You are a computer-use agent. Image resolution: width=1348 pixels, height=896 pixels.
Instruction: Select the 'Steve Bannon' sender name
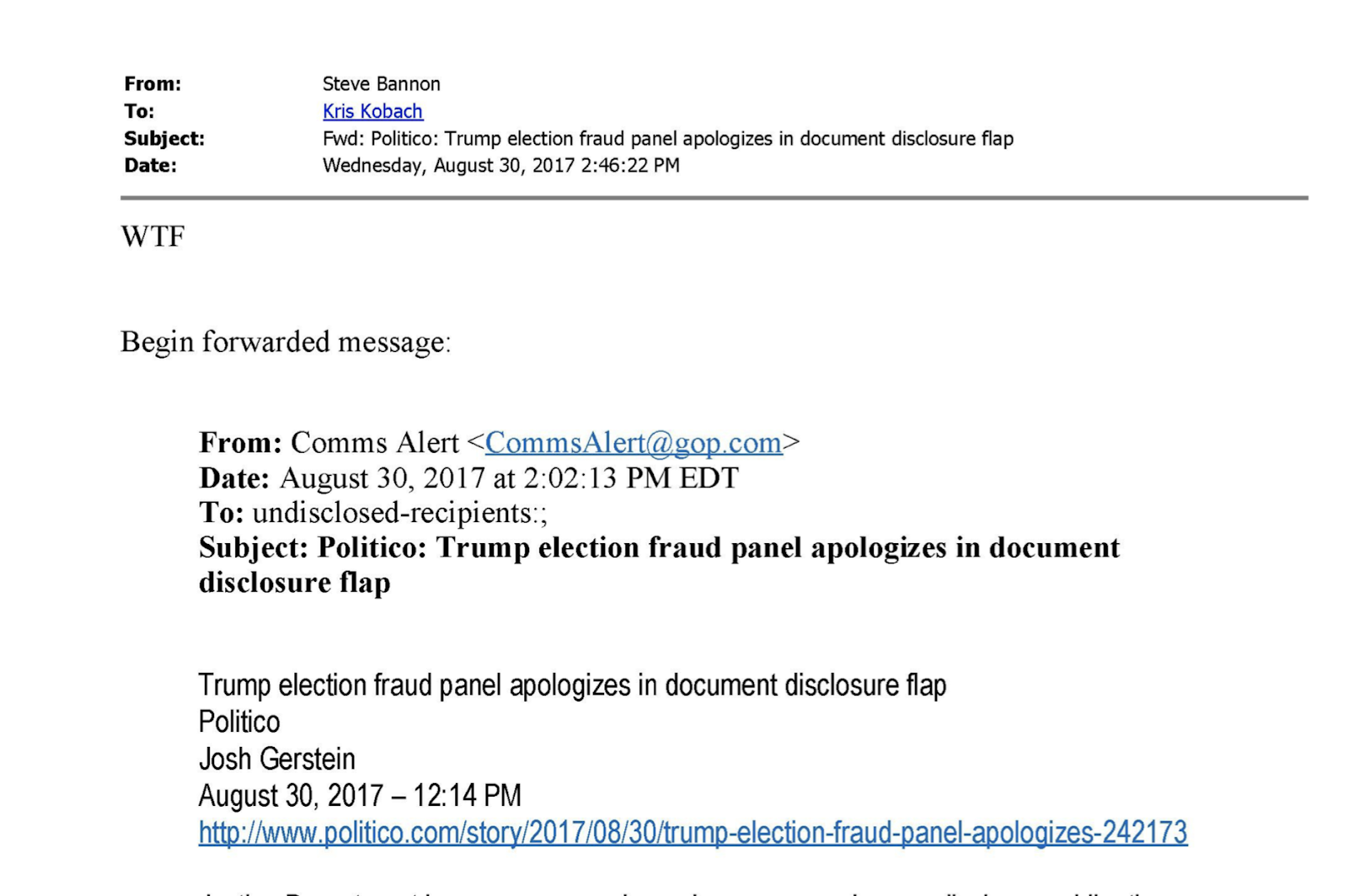click(x=381, y=84)
